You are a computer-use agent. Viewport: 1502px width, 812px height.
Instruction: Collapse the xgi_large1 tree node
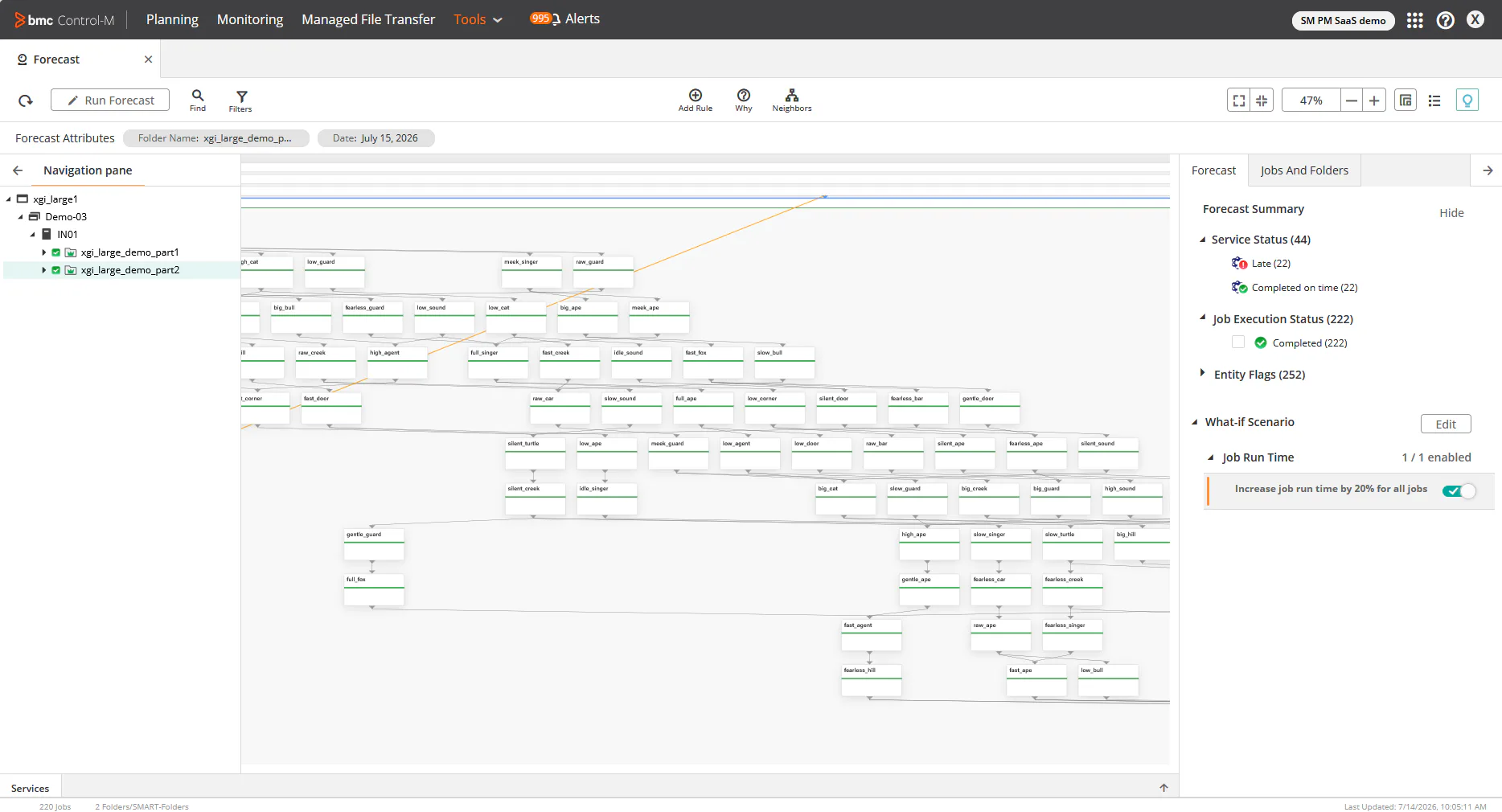(x=9, y=199)
